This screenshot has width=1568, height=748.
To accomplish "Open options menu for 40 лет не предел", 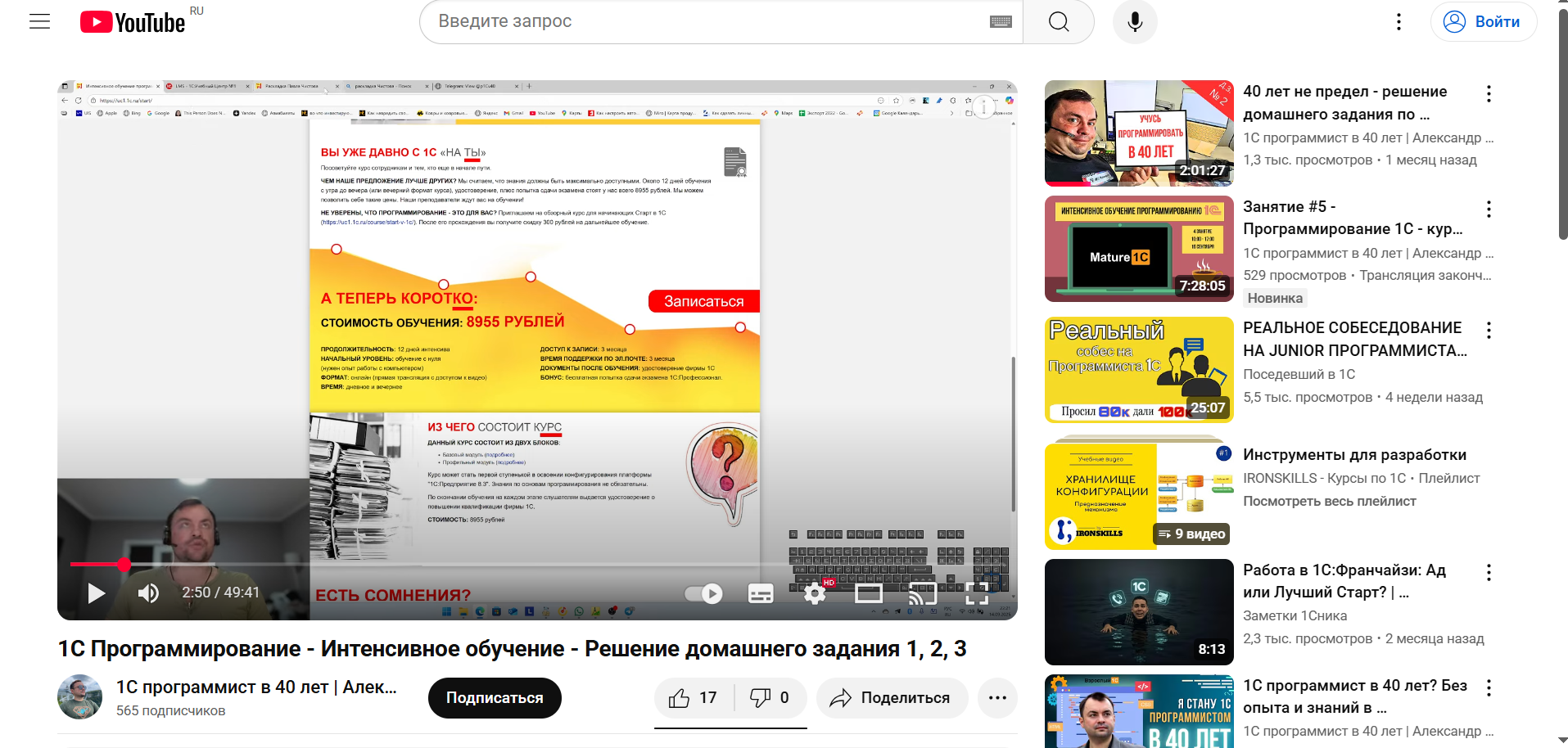I will [x=1489, y=94].
